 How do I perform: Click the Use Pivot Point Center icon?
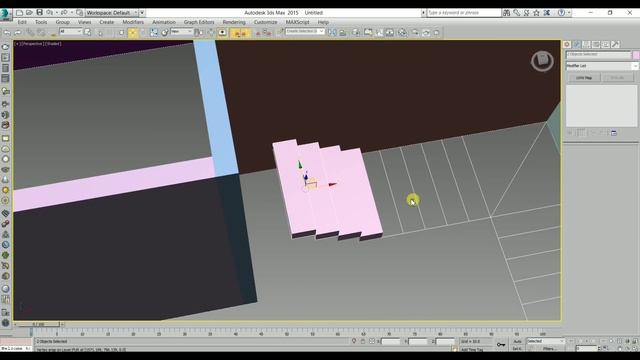199,32
